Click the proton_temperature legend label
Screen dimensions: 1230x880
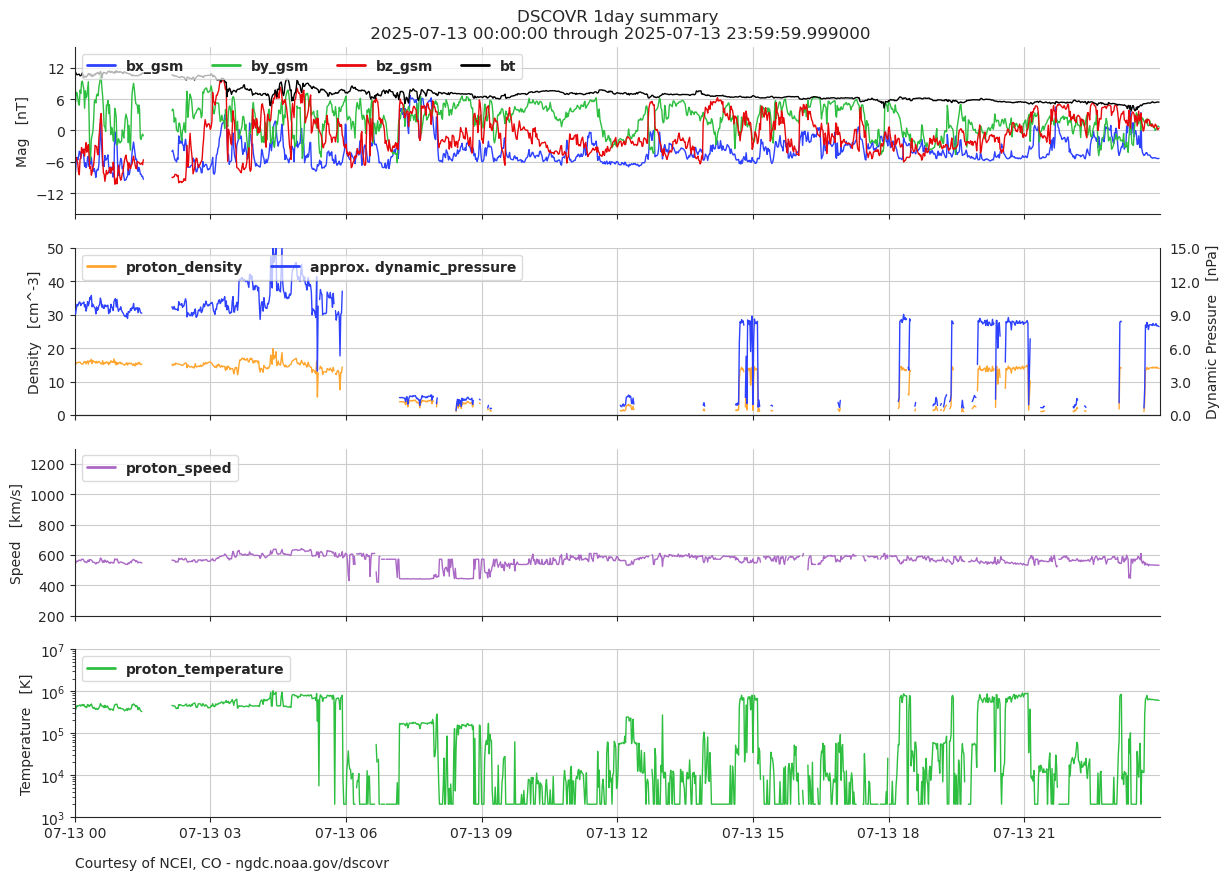pyautogui.click(x=204, y=670)
